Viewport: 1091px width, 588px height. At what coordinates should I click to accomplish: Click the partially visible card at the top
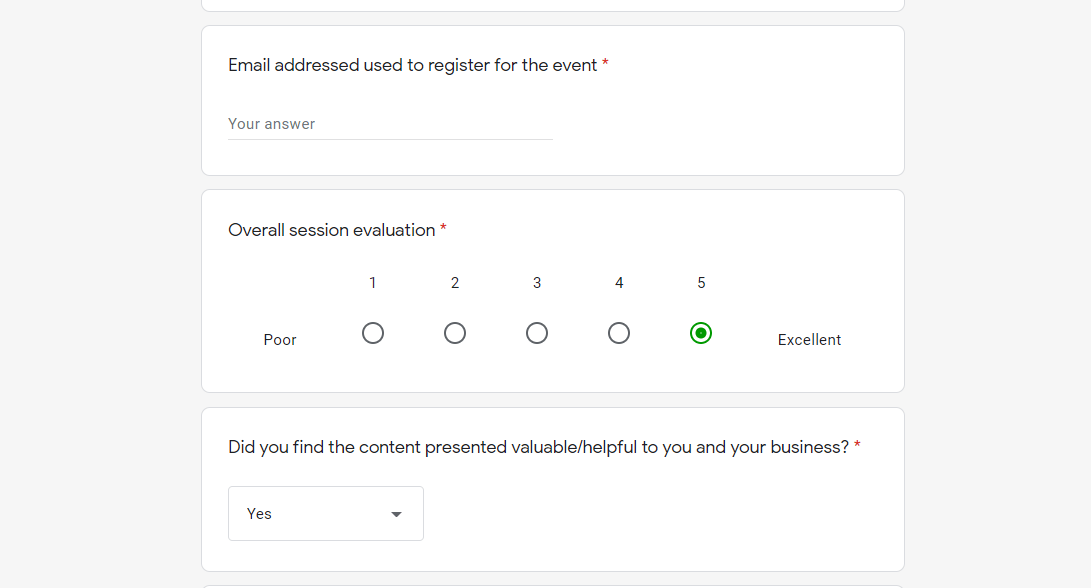pos(552,4)
